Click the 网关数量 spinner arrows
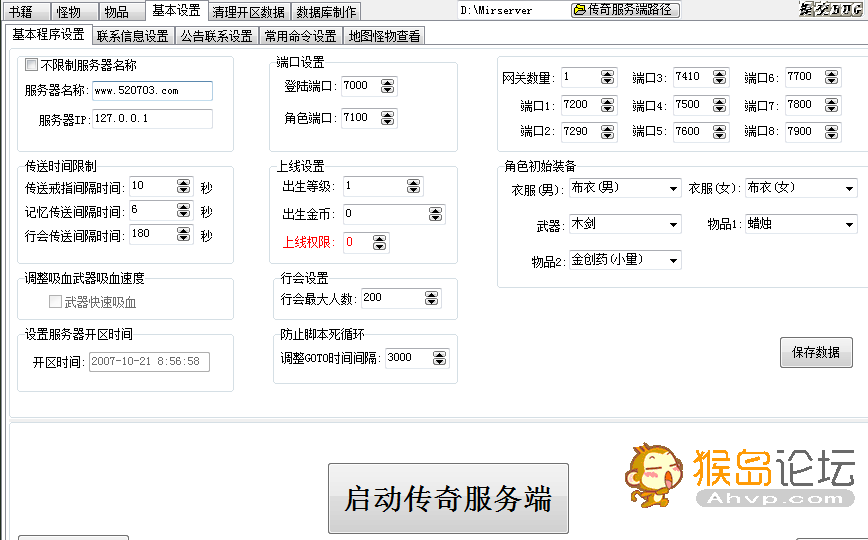The image size is (868, 540). 608,77
